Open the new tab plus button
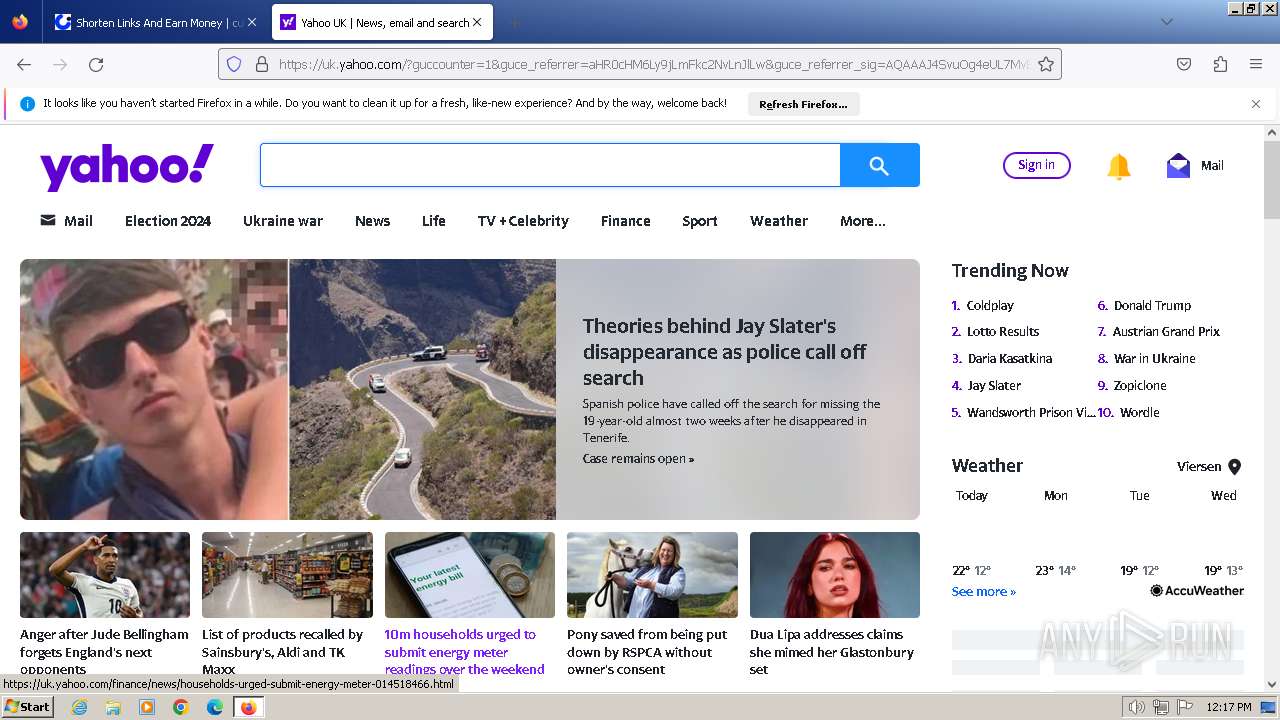Image resolution: width=1280 pixels, height=720 pixels. [514, 22]
